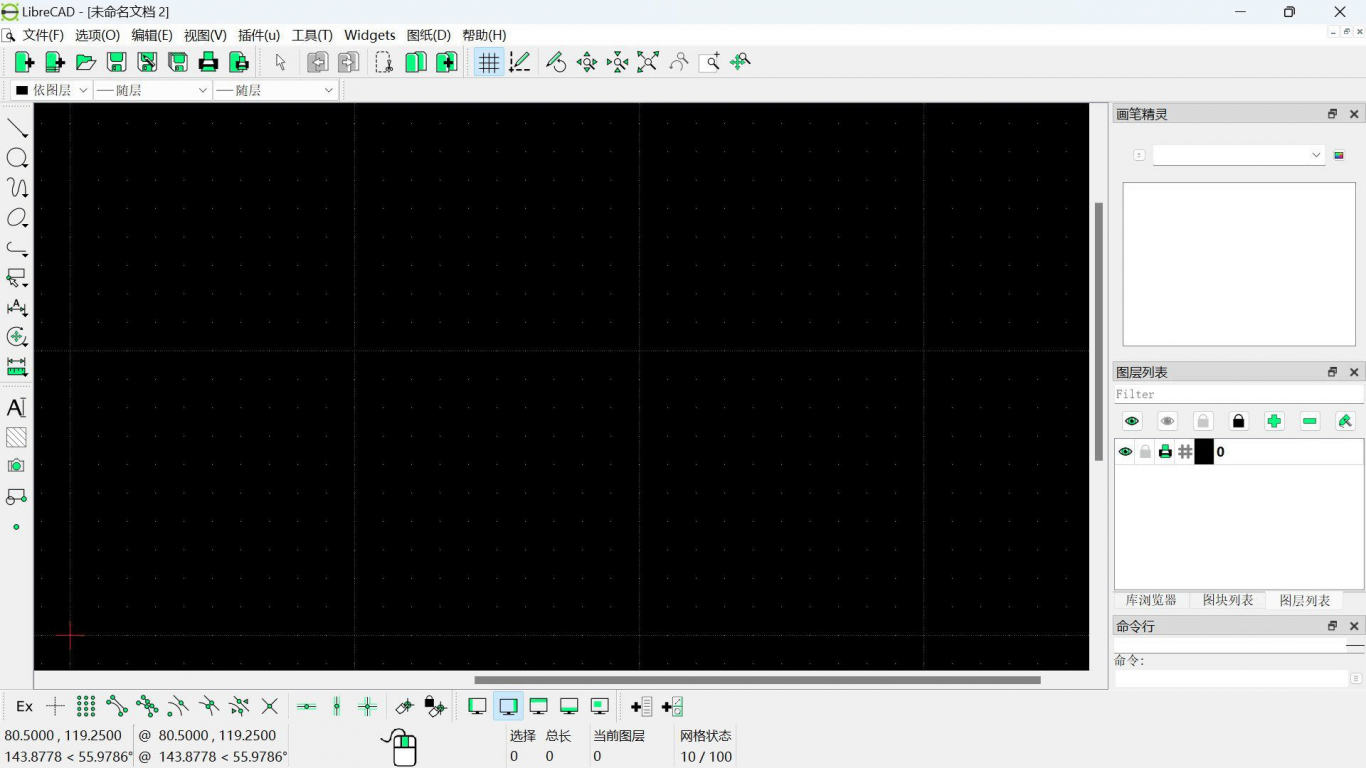Remove layer using the minus button
This screenshot has height=768, width=1366.
coord(1310,421)
